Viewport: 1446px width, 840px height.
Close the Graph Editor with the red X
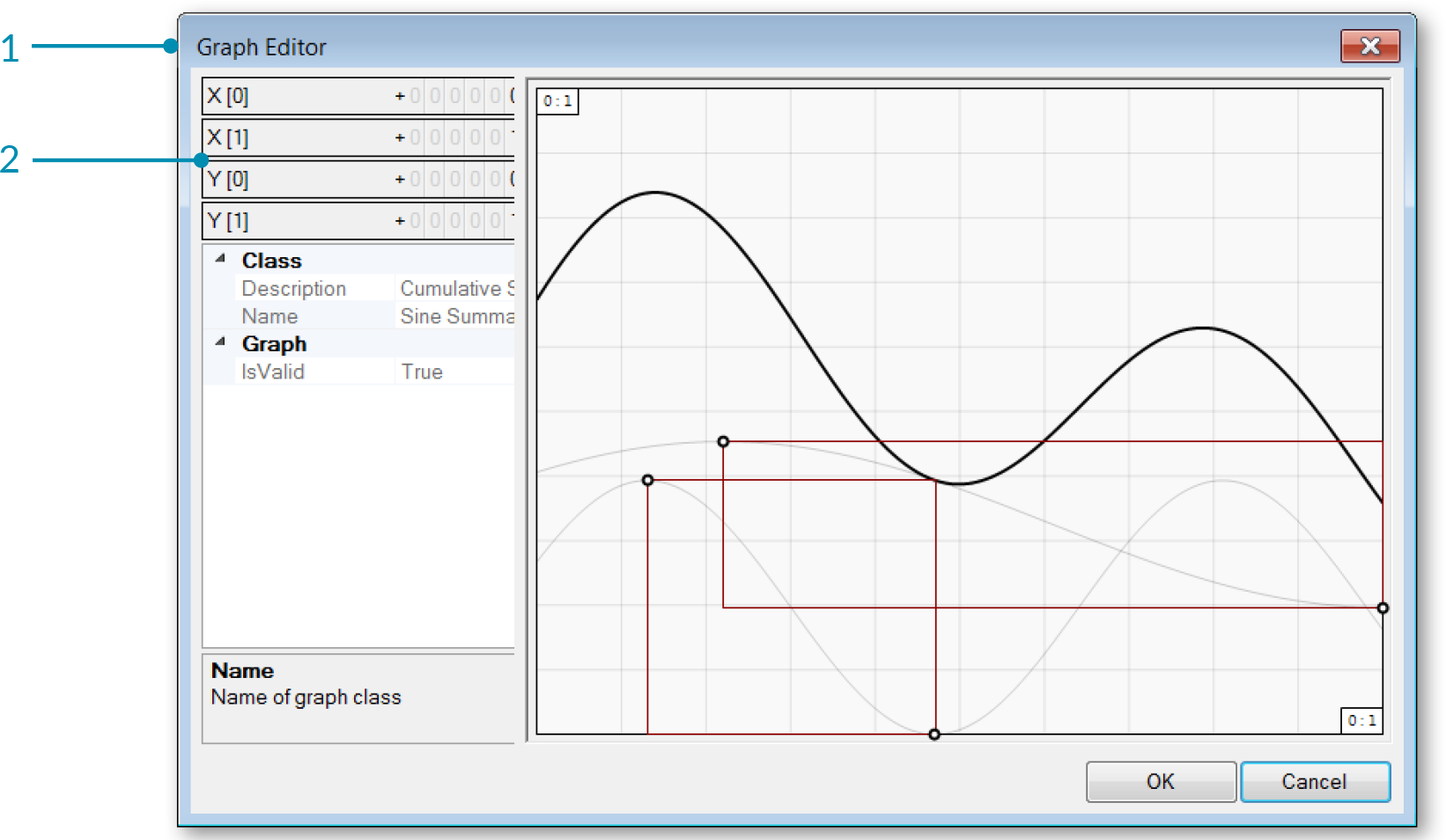[x=1369, y=46]
